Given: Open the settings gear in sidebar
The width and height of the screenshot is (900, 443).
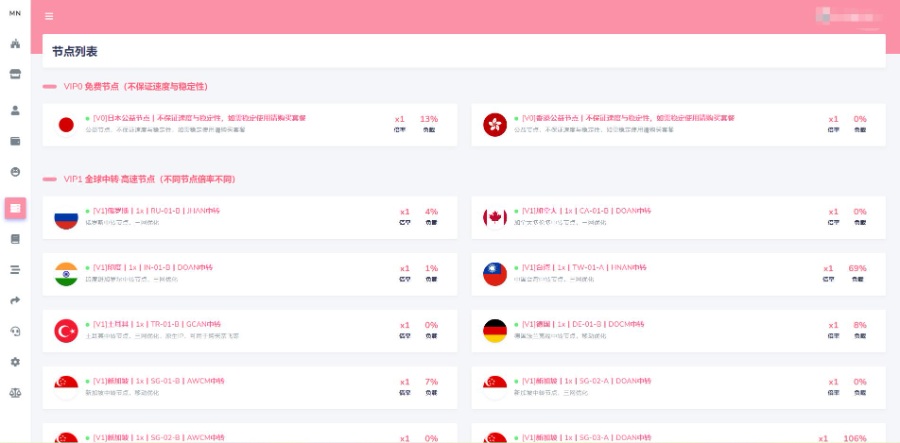Looking at the screenshot, I should 15,362.
